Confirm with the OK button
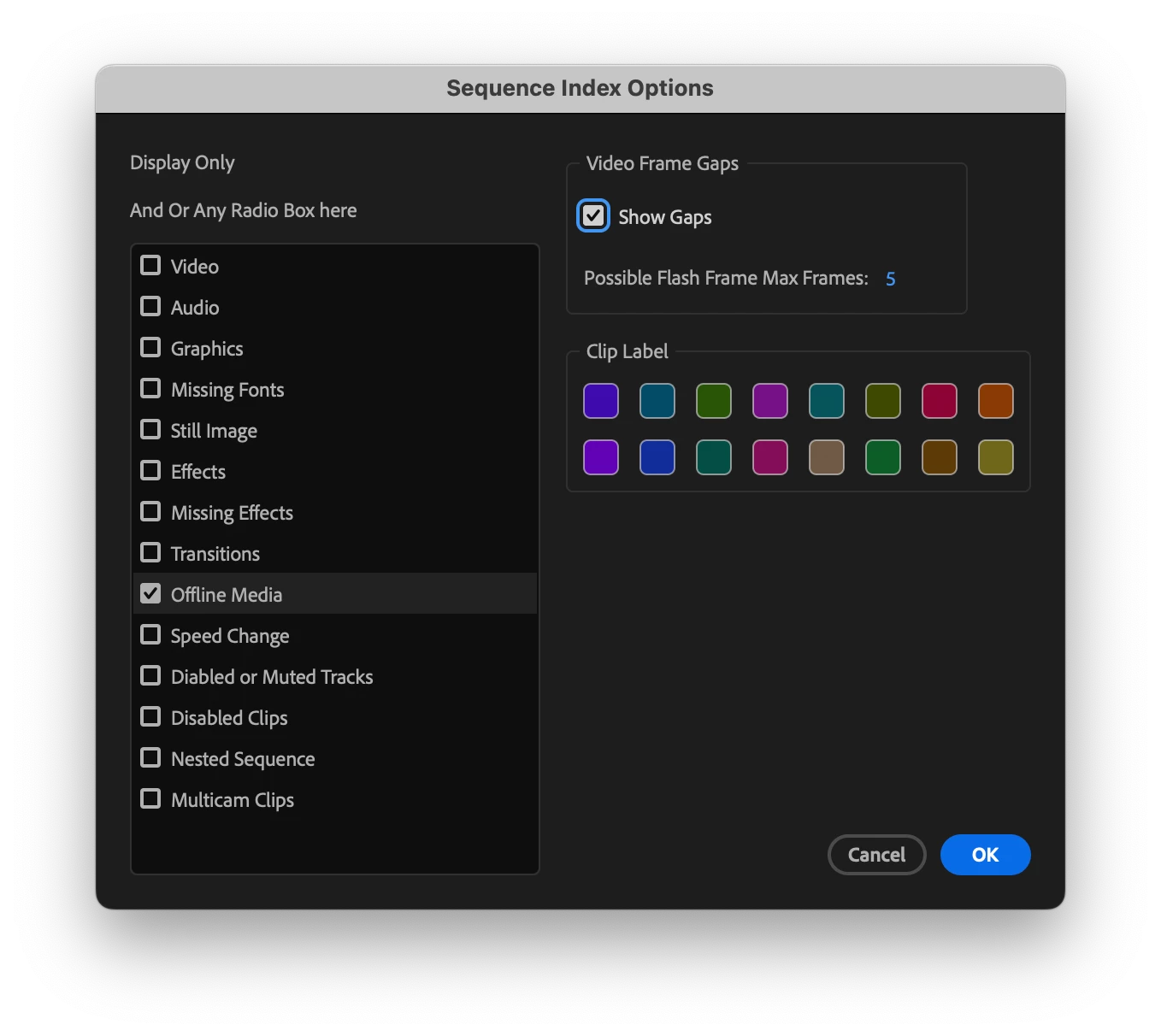 coord(986,855)
